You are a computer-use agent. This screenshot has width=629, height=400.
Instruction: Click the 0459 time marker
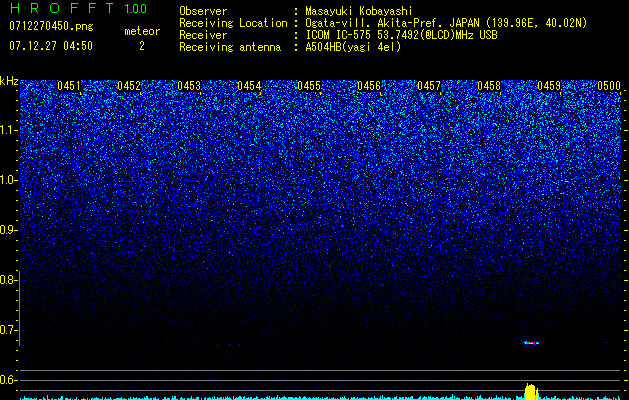coord(549,86)
